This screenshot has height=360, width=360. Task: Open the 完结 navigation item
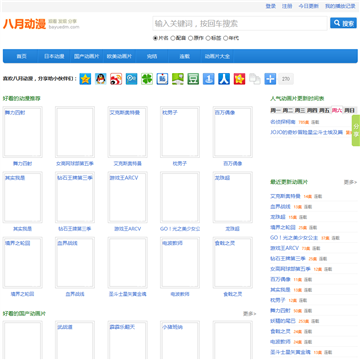click(x=152, y=56)
